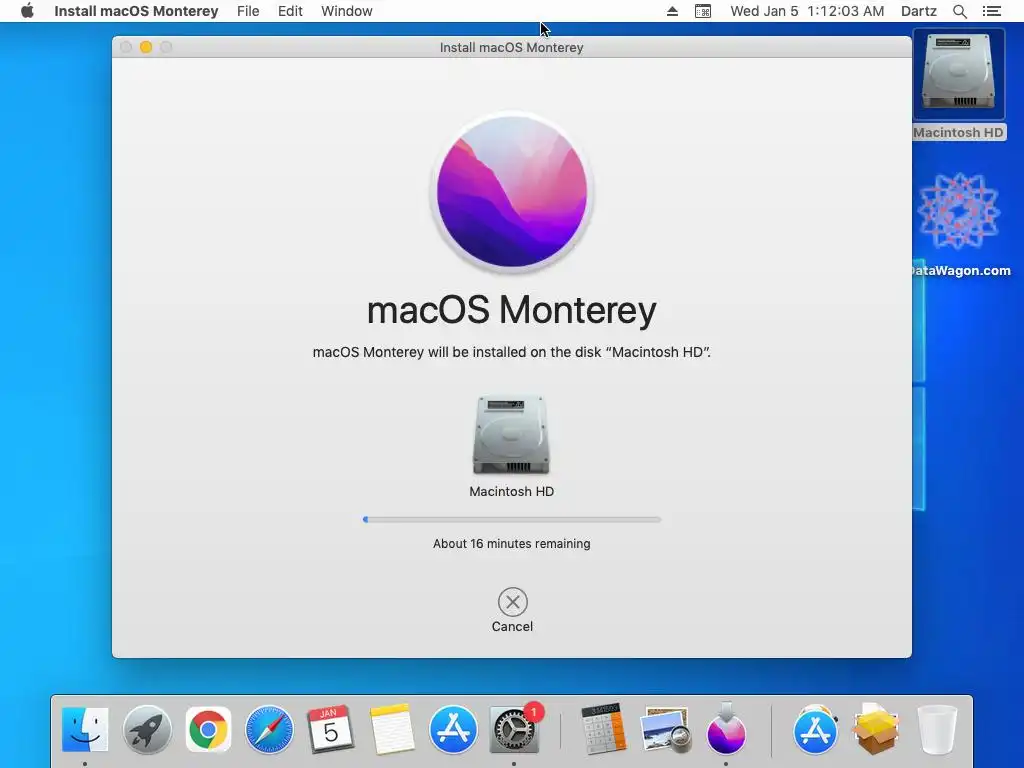The height and width of the screenshot is (768, 1024).
Task: Open the Apple menu
Action: [x=27, y=11]
